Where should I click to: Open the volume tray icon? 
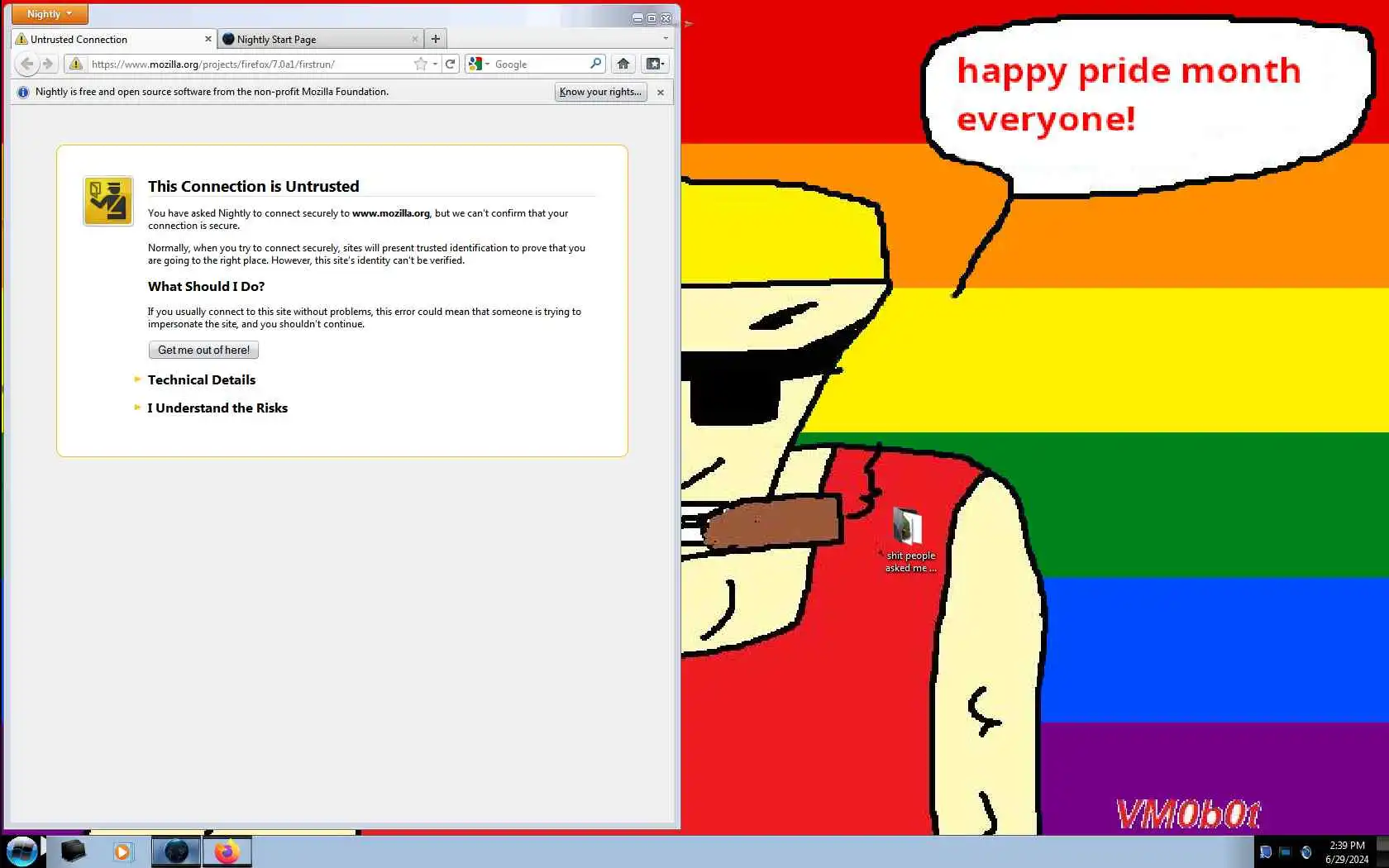1306,852
